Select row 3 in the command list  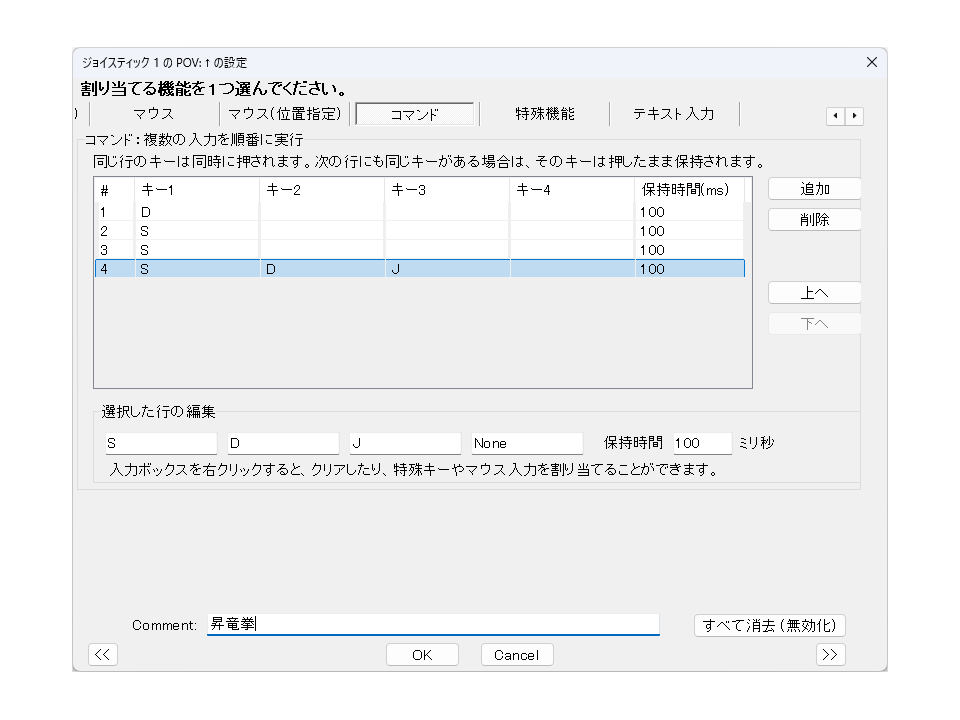[419, 250]
